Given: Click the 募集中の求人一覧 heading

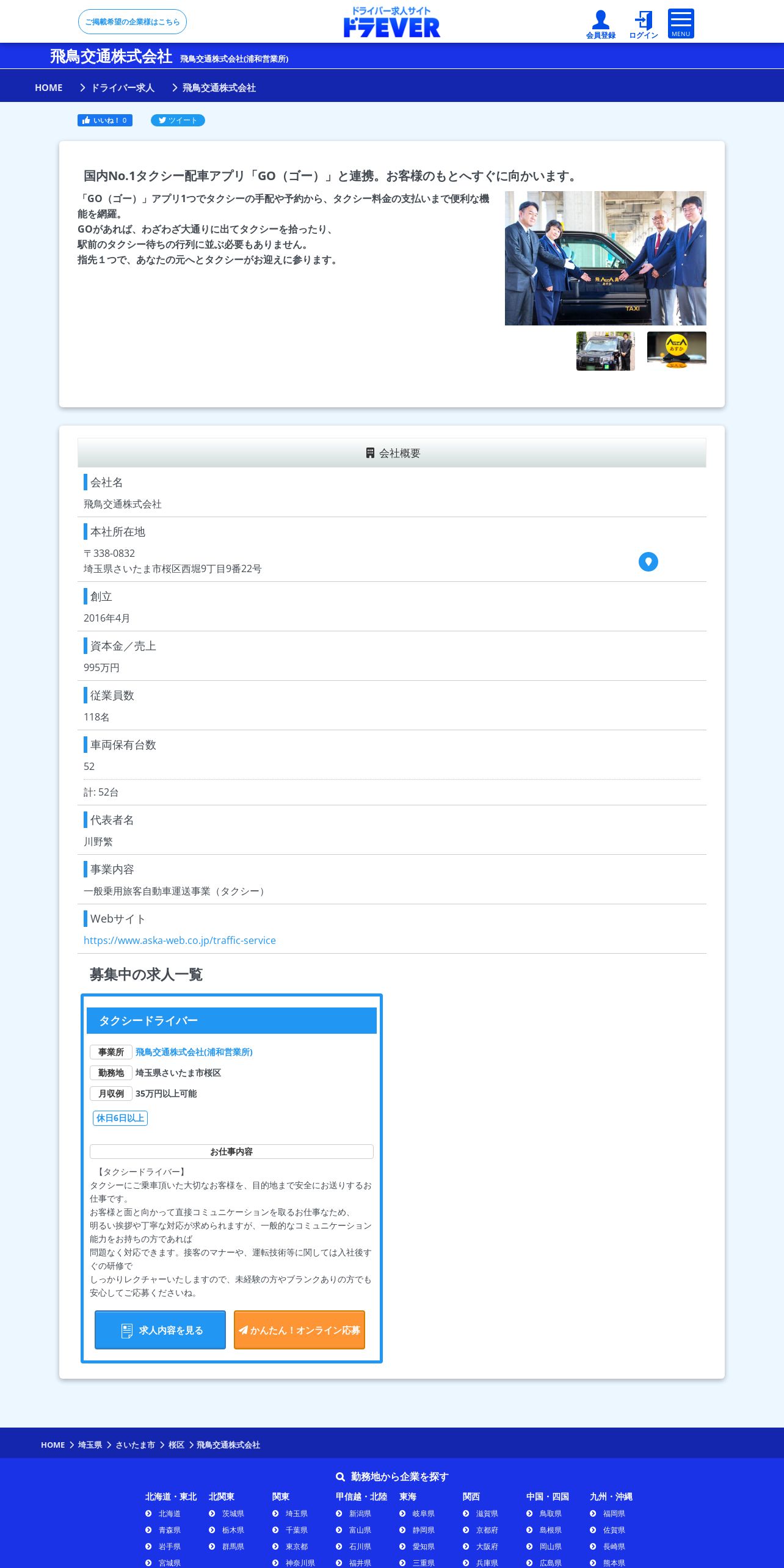Looking at the screenshot, I should (146, 975).
